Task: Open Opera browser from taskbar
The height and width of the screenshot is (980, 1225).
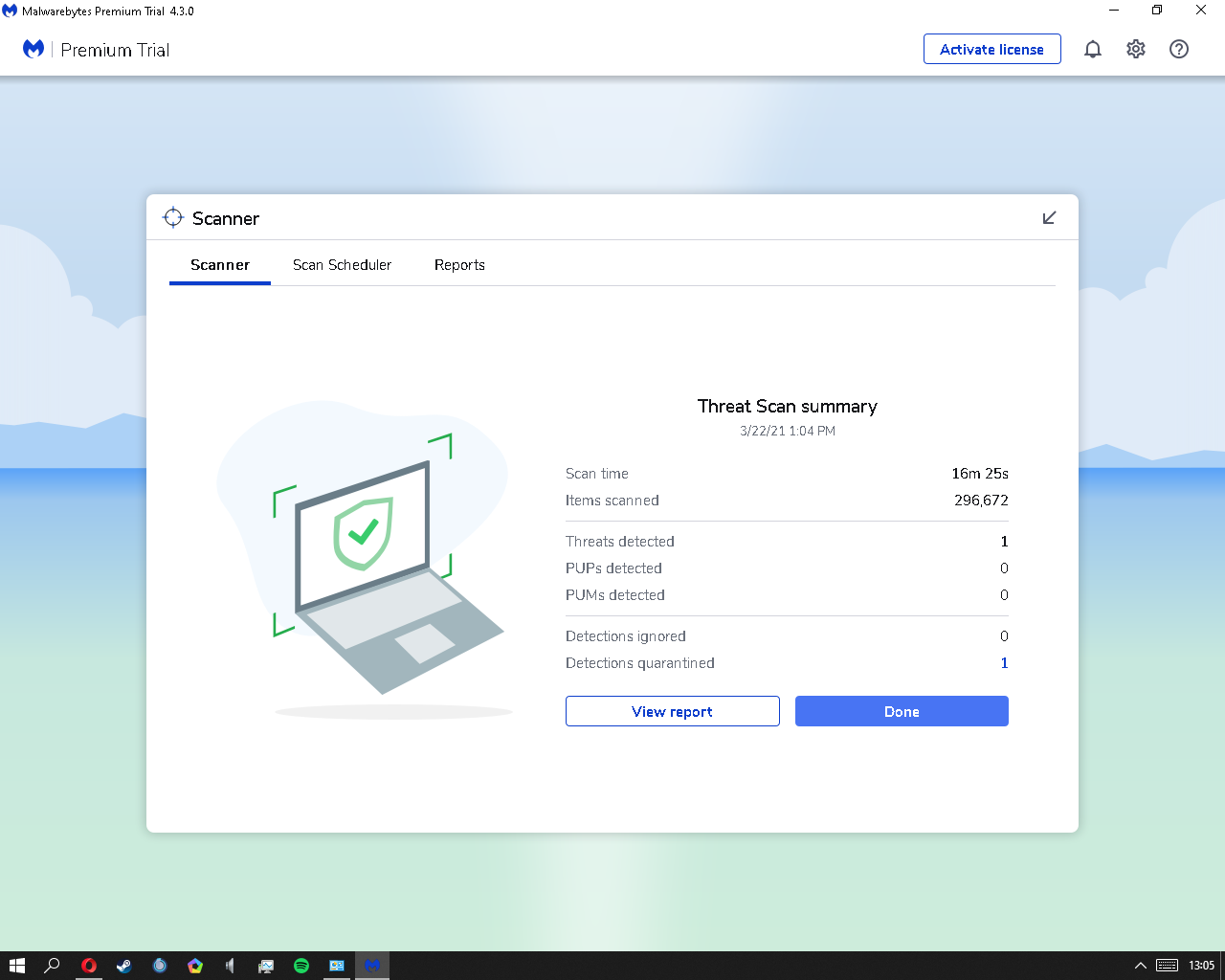Action: point(89,966)
